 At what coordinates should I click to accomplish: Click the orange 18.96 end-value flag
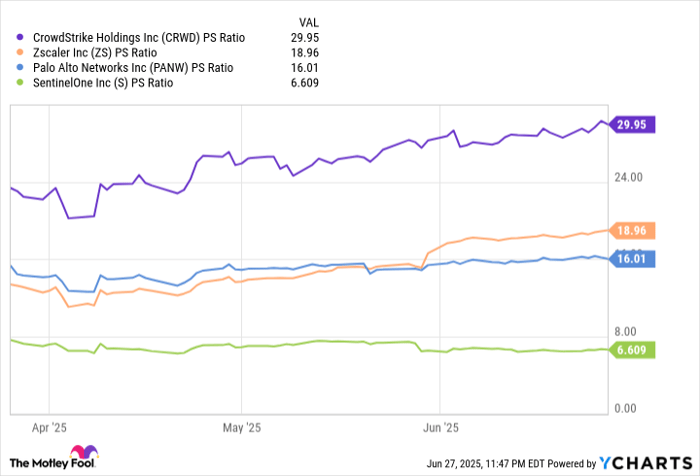631,231
